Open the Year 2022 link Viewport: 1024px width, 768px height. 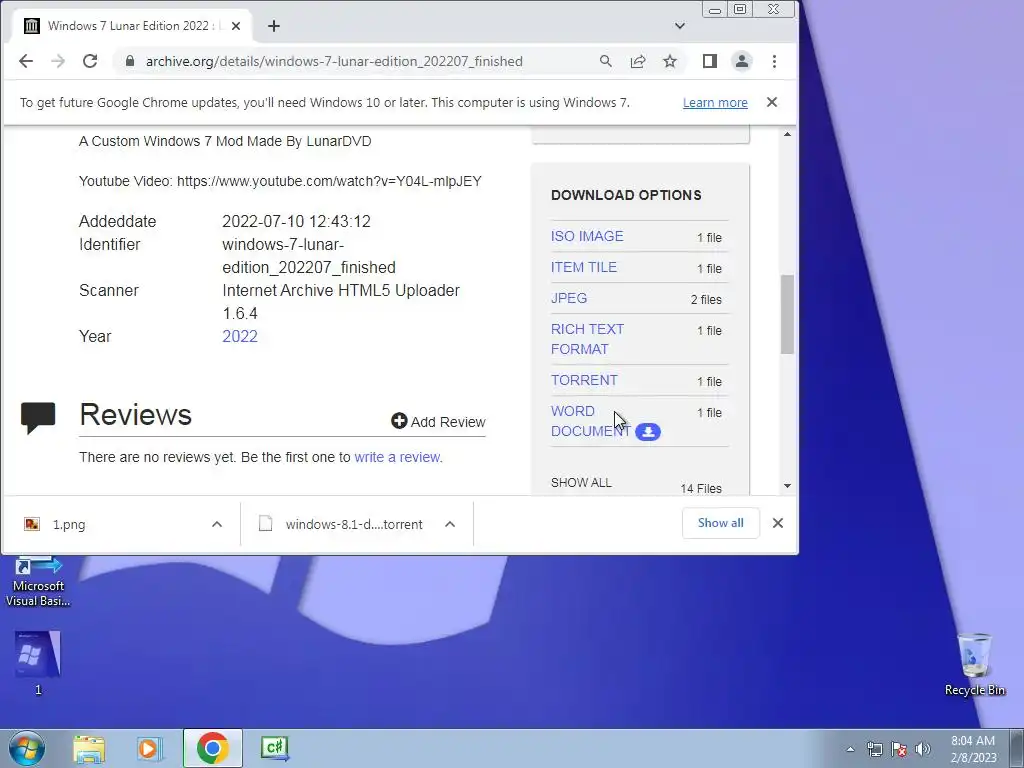tap(240, 336)
